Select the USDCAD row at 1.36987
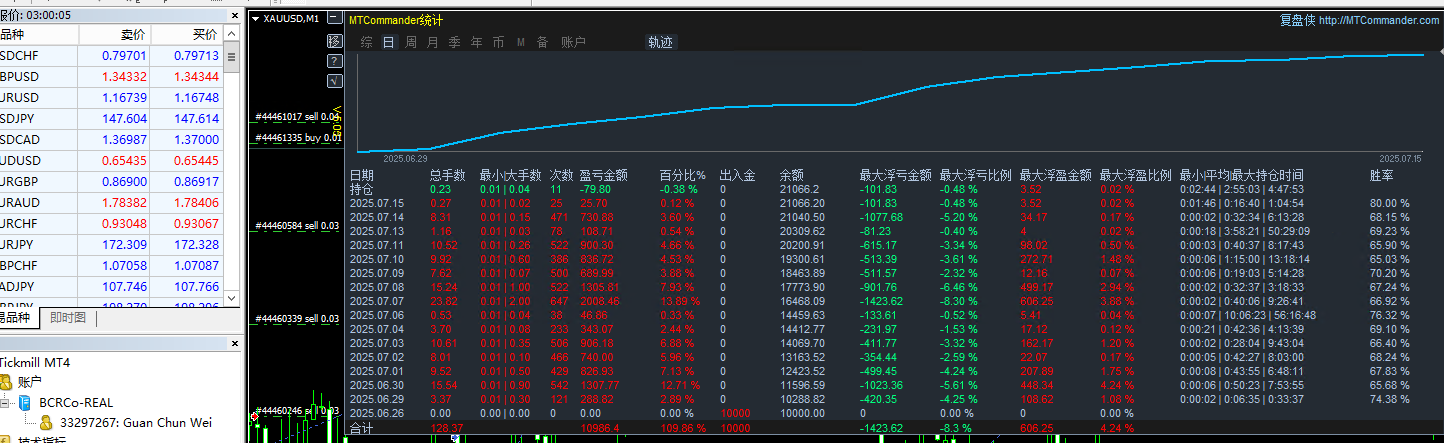Screen dimensions: 1444x443 coord(112,139)
